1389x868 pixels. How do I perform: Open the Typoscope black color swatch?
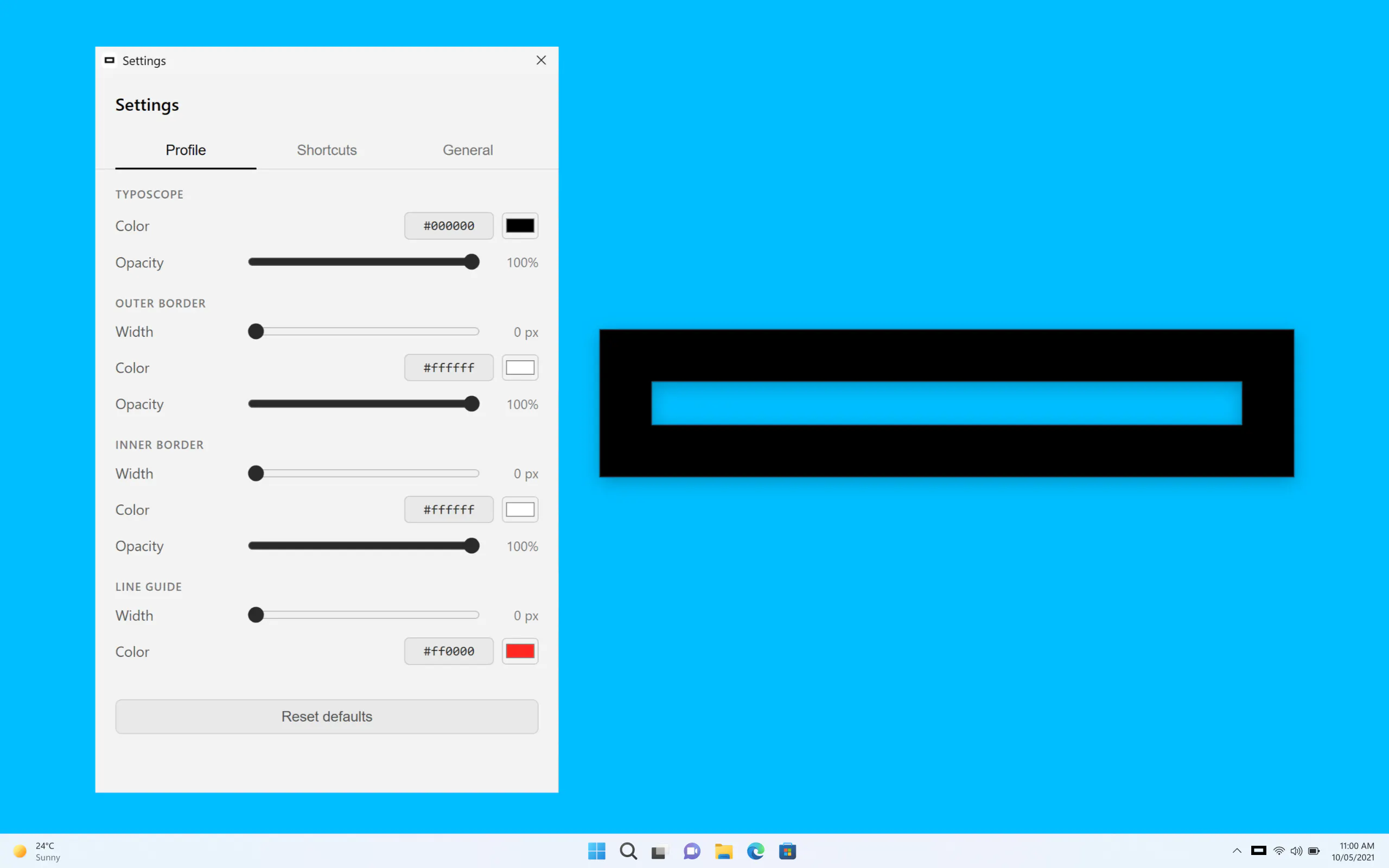point(520,226)
